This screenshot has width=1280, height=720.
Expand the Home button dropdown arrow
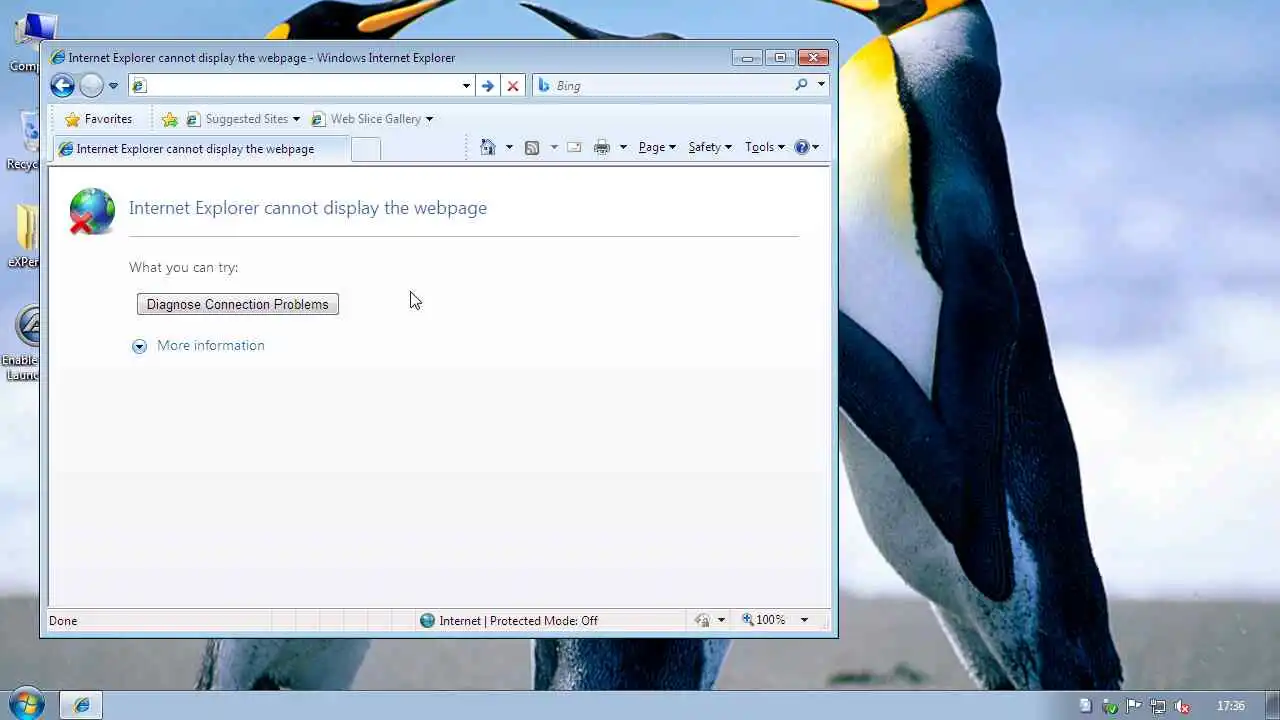tap(509, 147)
